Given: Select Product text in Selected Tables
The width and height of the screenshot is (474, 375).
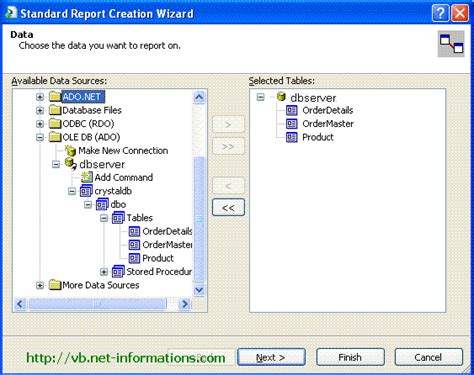Looking at the screenshot, I should point(318,137).
